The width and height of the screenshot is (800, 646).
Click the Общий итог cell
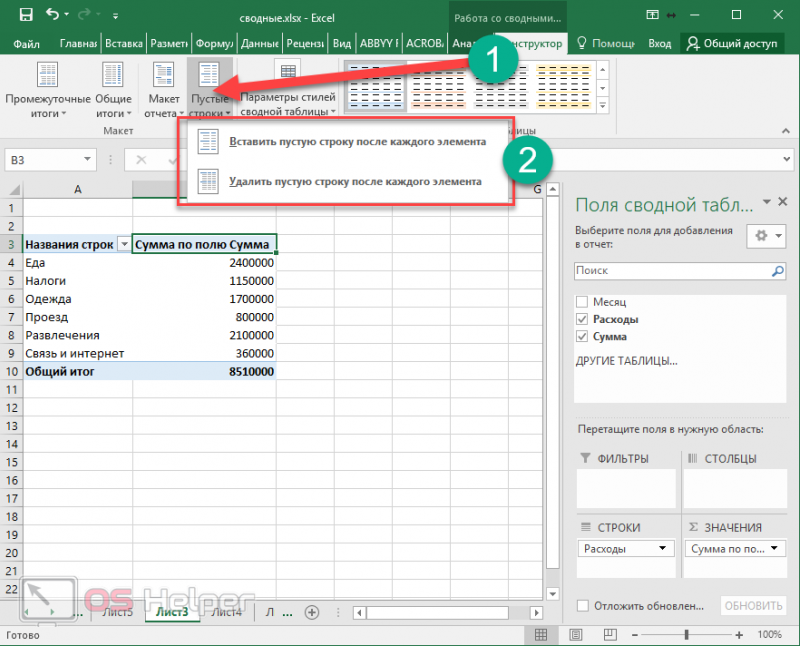78,371
